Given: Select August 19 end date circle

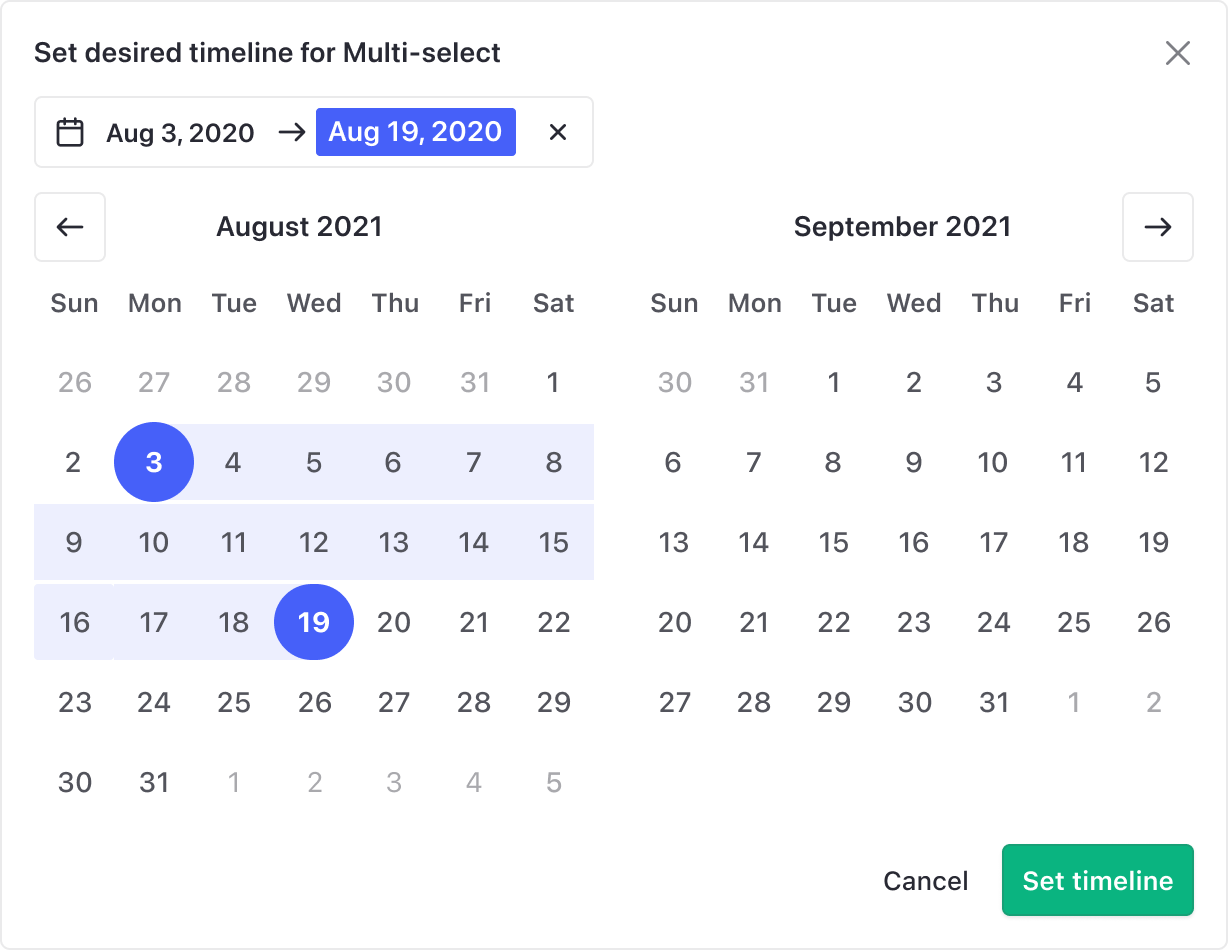Looking at the screenshot, I should [x=314, y=622].
